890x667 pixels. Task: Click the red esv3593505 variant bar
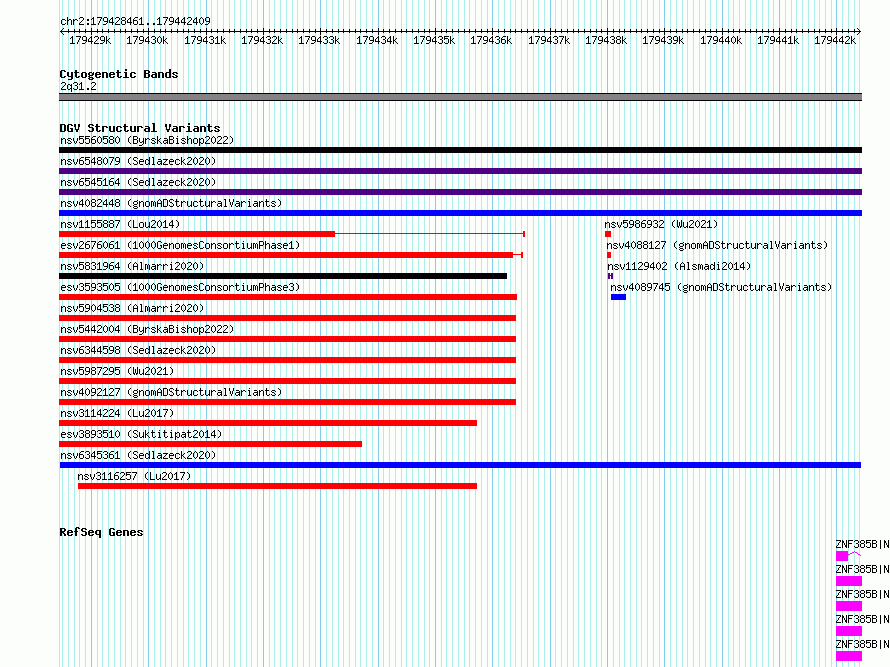click(288, 297)
